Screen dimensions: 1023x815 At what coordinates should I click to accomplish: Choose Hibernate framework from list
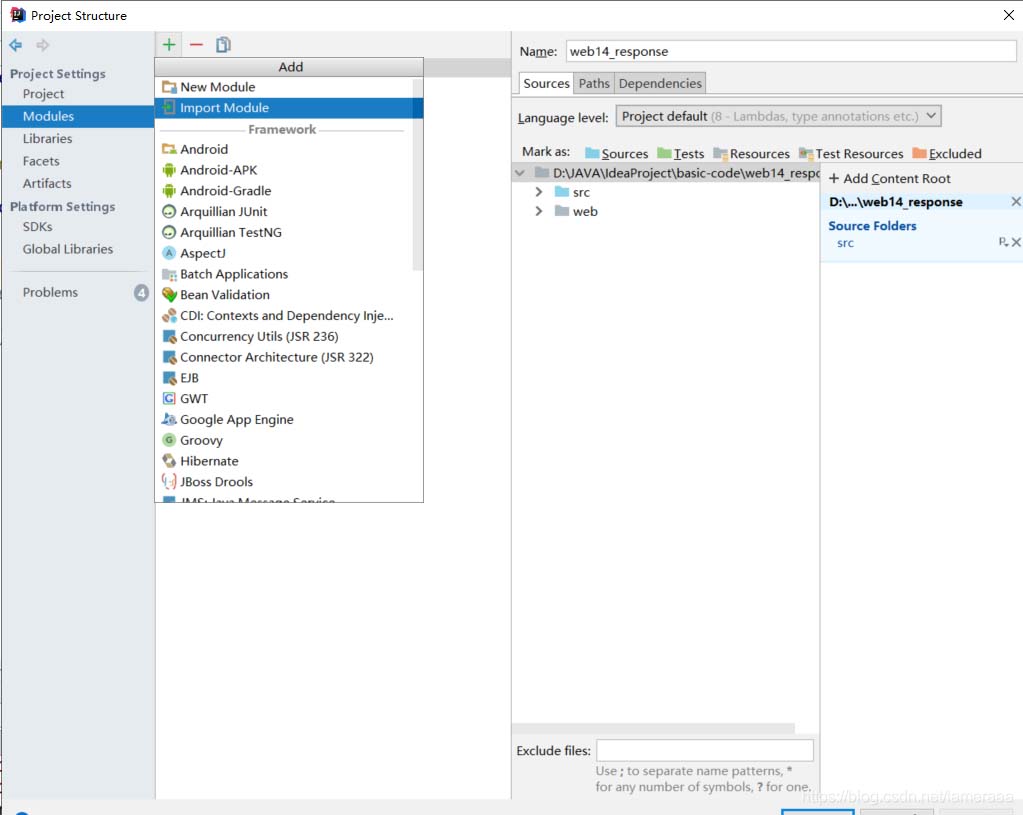coord(209,461)
